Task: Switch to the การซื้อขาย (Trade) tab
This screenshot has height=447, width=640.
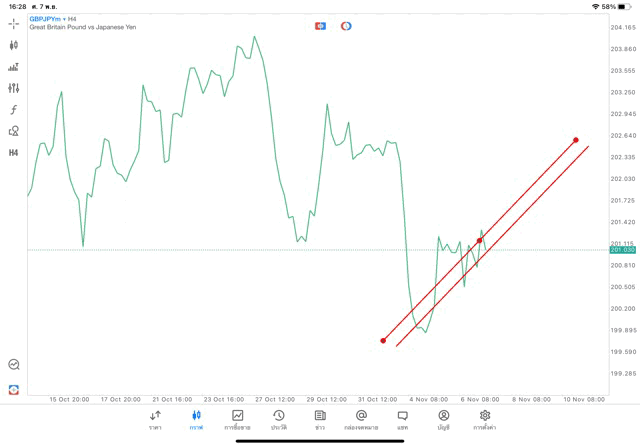Action: pyautogui.click(x=238, y=420)
